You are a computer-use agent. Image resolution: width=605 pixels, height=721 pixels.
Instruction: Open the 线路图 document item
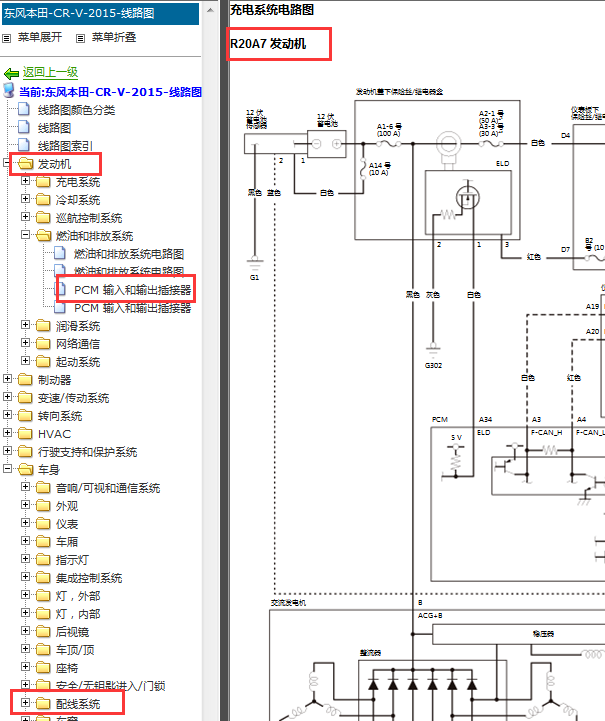[54, 128]
